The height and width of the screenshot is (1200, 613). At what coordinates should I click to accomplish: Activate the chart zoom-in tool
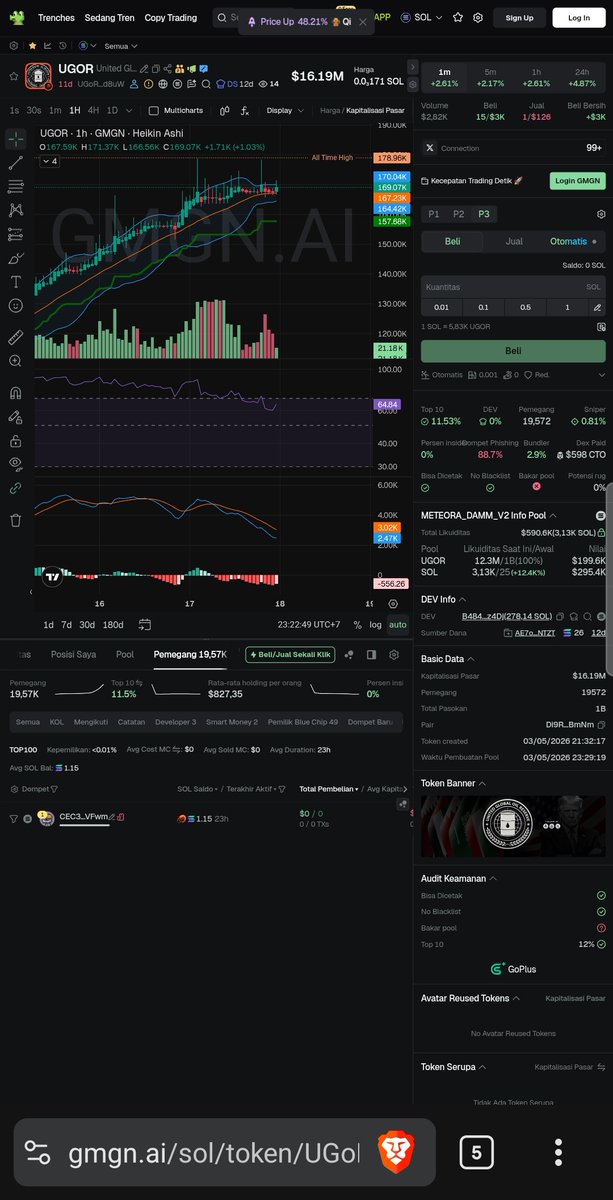pos(15,361)
